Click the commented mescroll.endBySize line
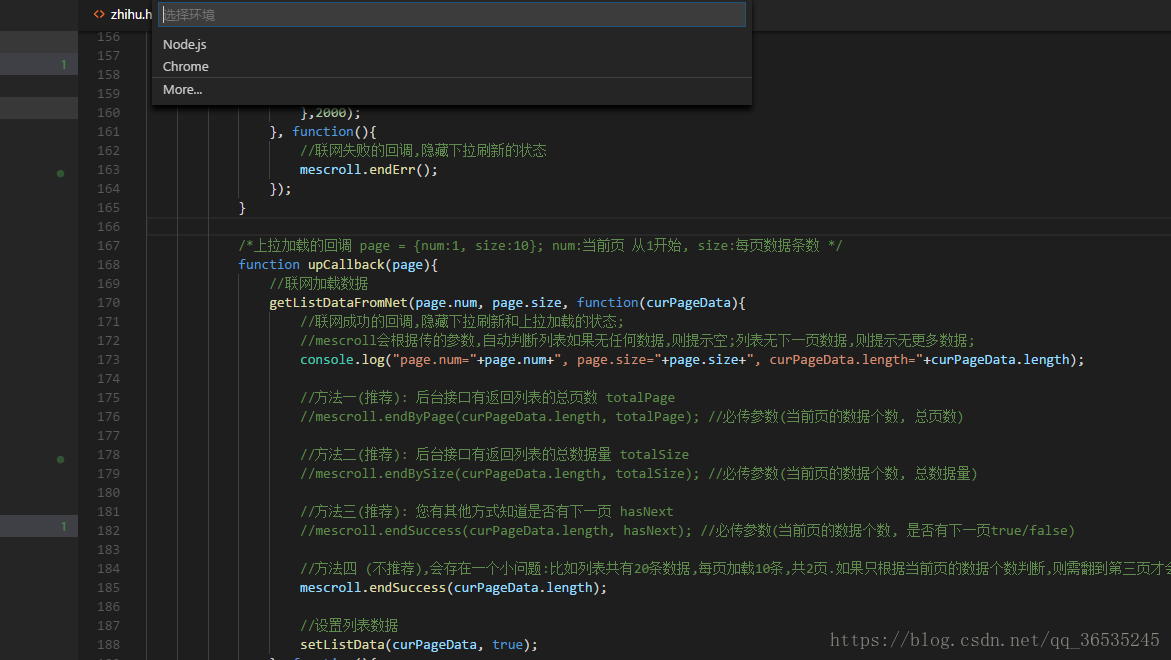 [639, 473]
